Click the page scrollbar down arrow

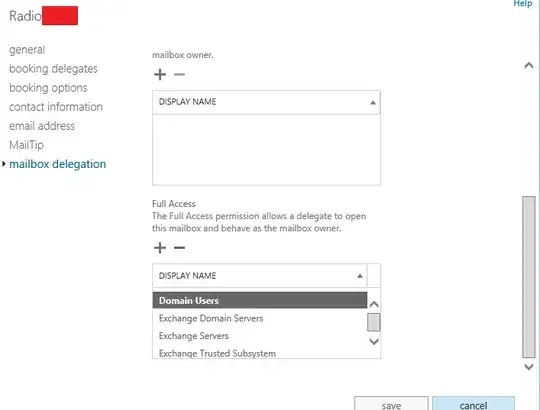tap(529, 367)
